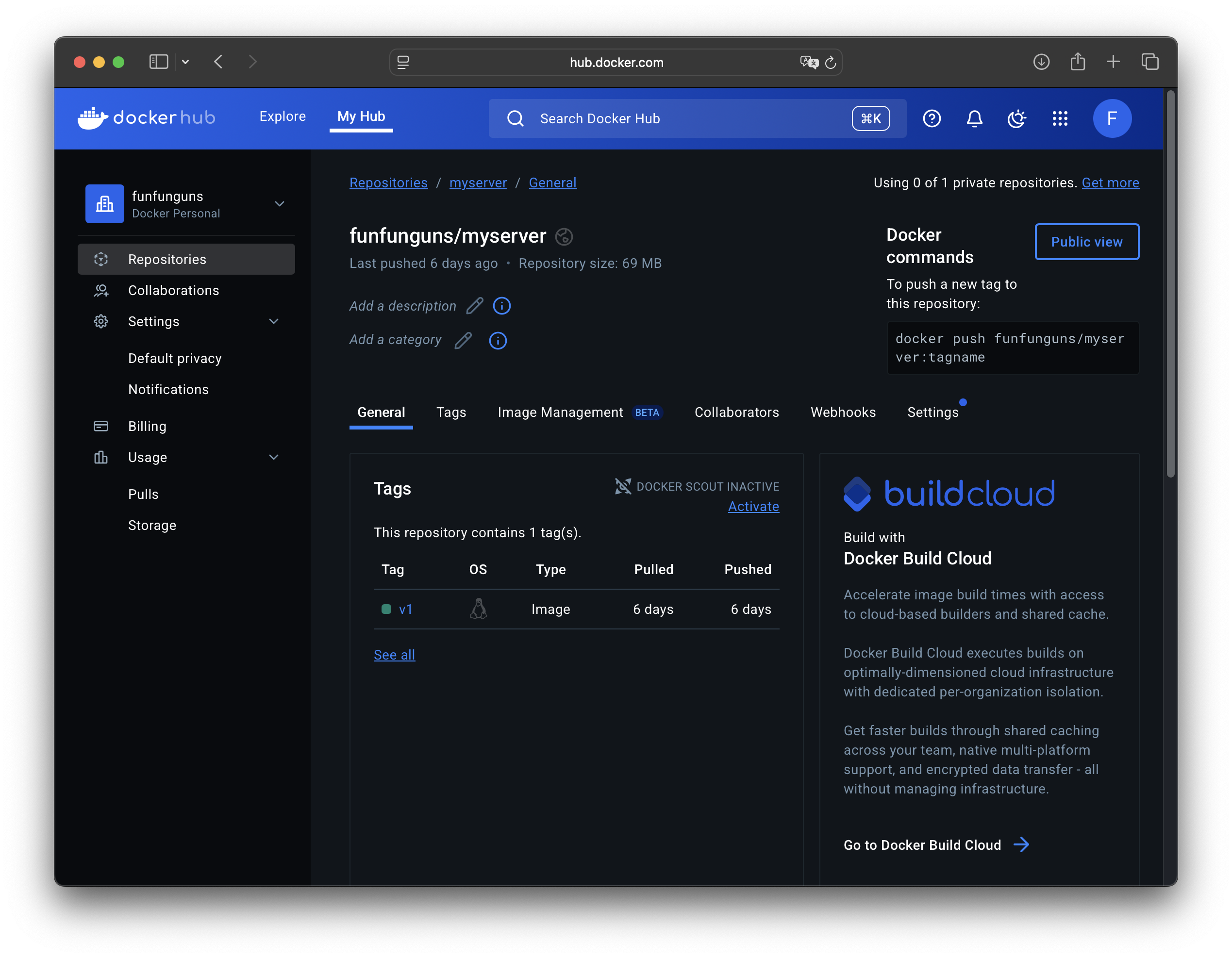Click the Public view button

[x=1086, y=242]
